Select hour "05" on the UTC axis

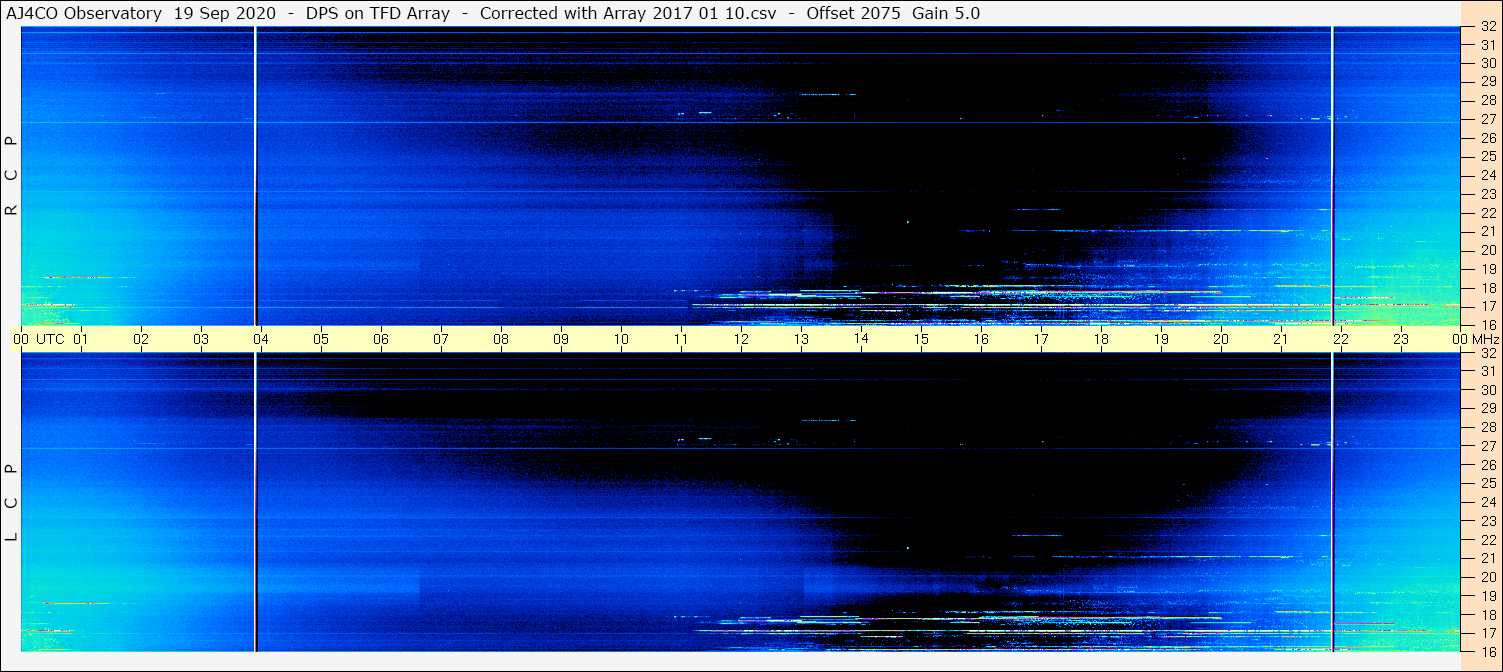(x=321, y=339)
